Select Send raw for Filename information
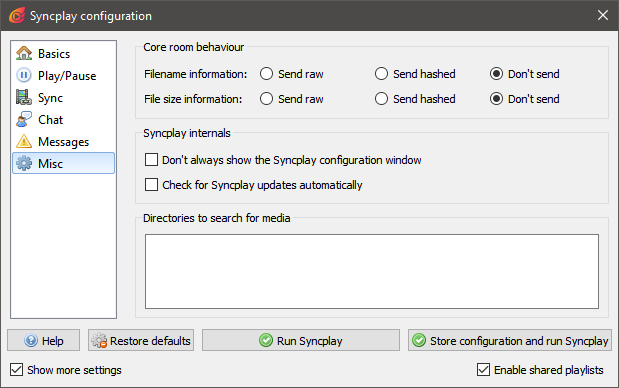This screenshot has width=619, height=388. point(266,74)
